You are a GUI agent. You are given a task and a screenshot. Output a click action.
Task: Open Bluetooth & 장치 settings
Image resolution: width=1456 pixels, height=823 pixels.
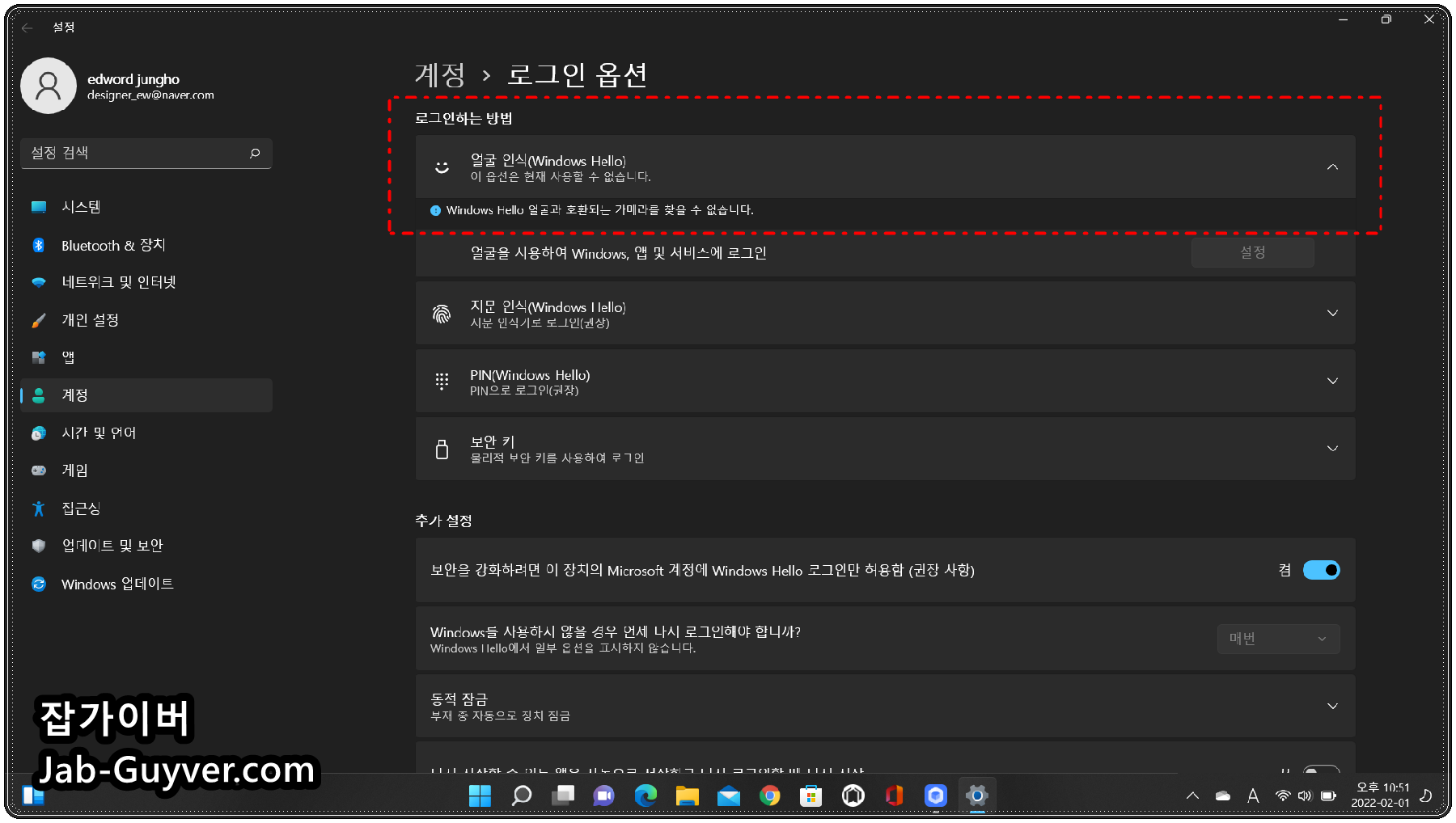click(x=113, y=245)
